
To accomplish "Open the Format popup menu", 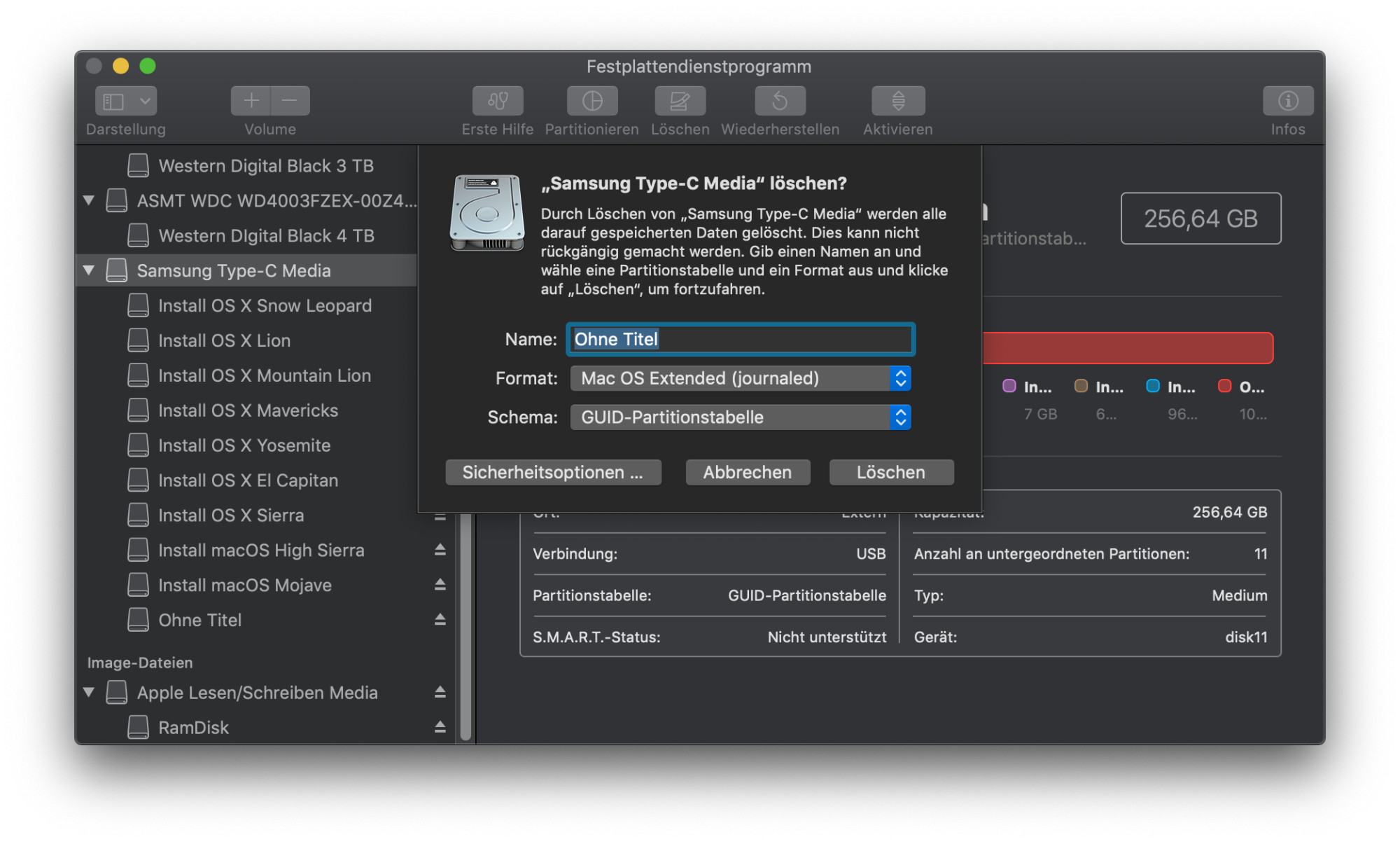I will (741, 378).
